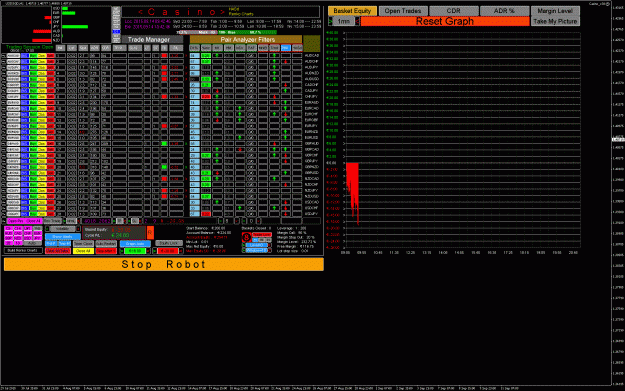Click the highlighted current price label on price axis
The height and width of the screenshot is (391, 625).
coord(618,140)
